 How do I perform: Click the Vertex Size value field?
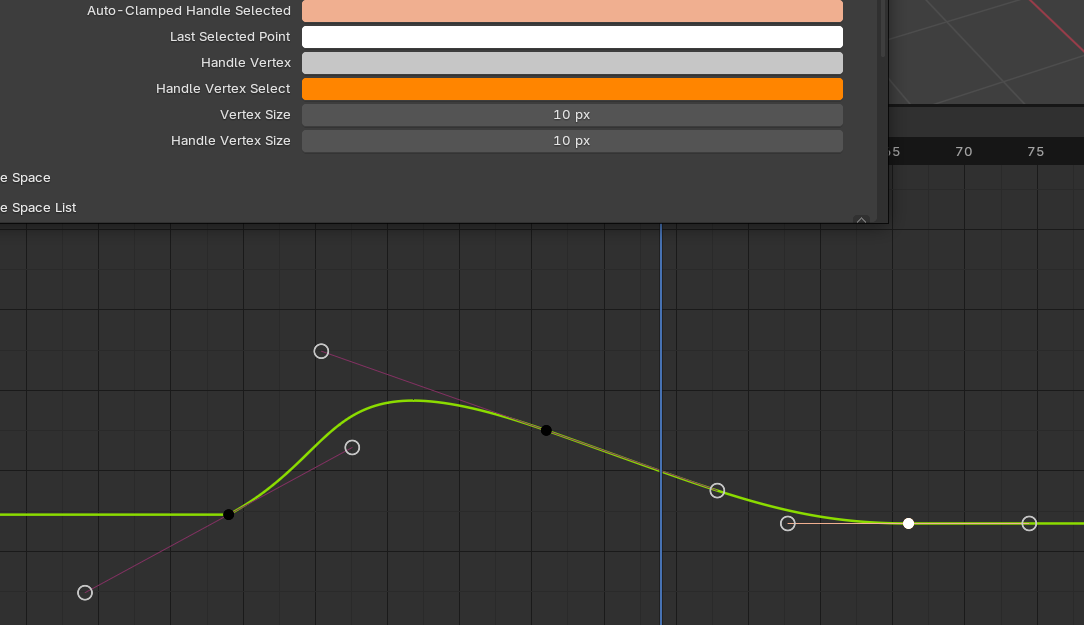tap(572, 115)
